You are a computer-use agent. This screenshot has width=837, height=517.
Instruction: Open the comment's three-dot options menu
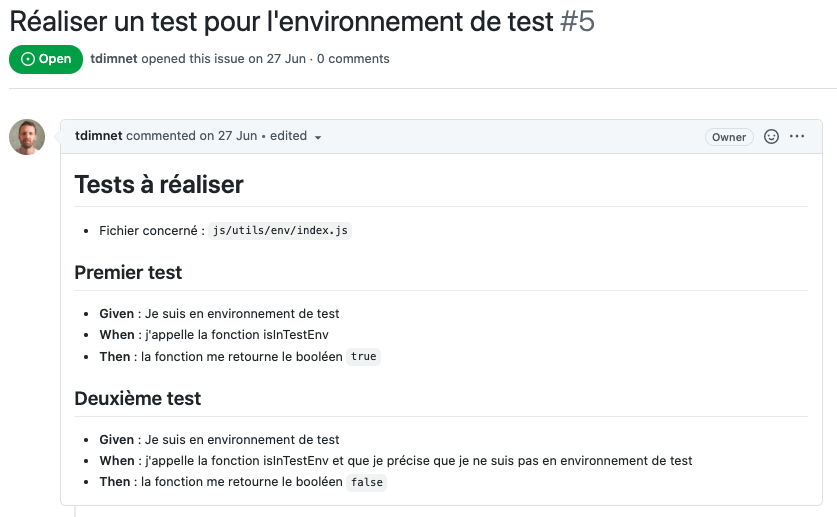click(797, 137)
